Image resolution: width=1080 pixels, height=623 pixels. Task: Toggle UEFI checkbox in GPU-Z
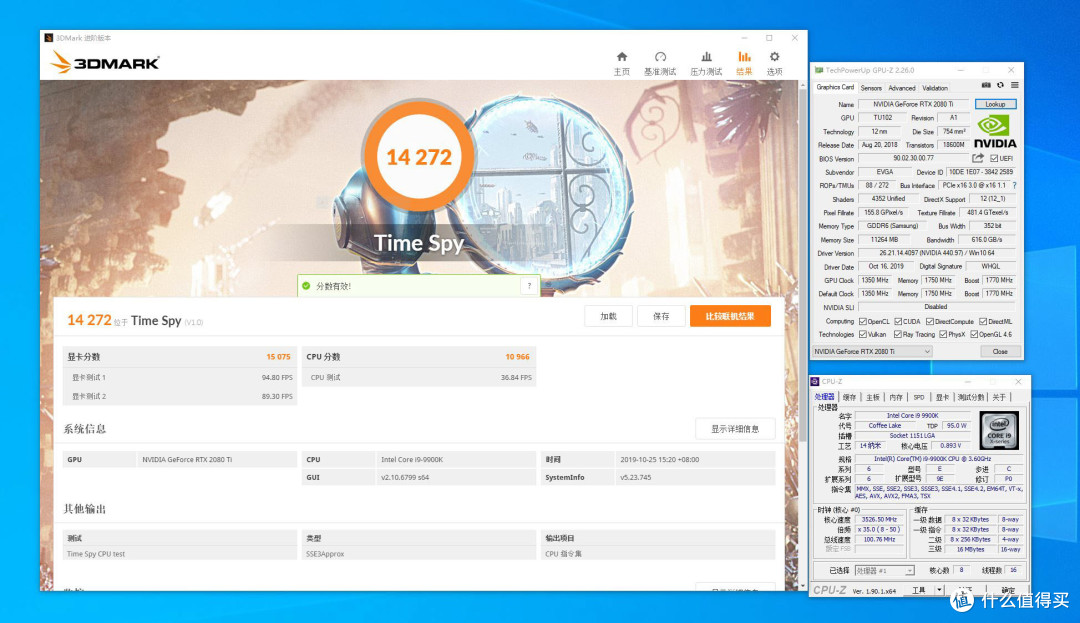pos(994,158)
